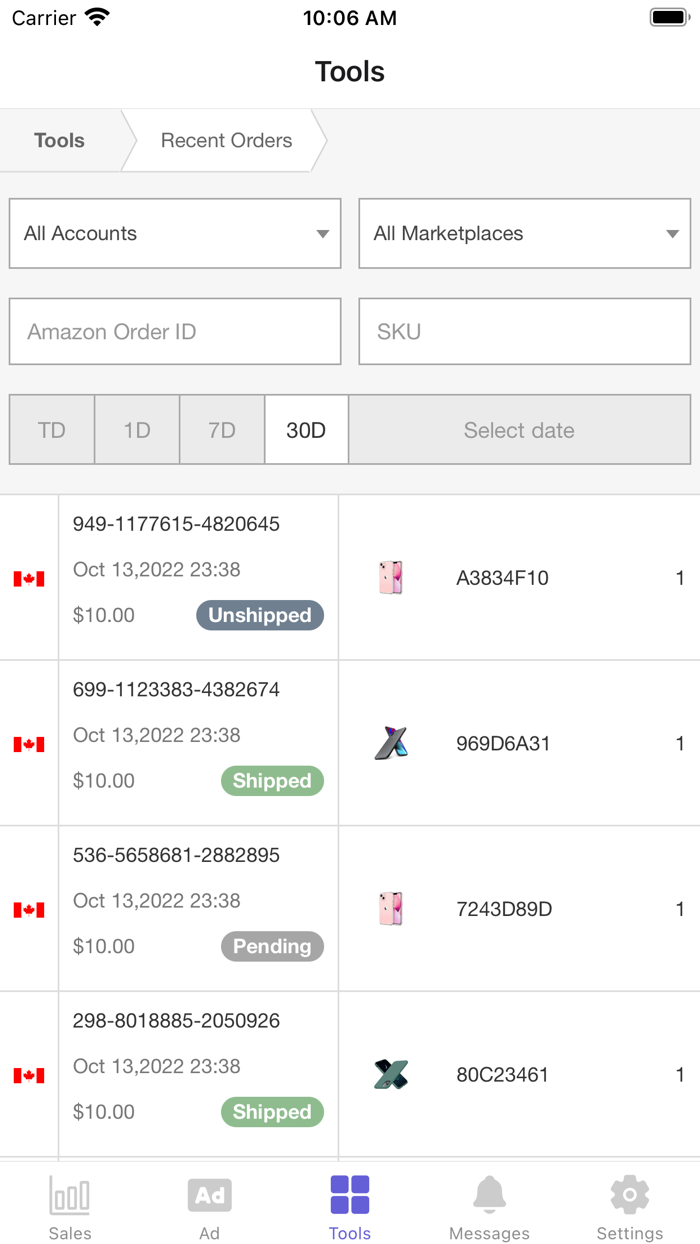700x1244 pixels.
Task: Enable the 1D date filter
Action: coord(136,430)
